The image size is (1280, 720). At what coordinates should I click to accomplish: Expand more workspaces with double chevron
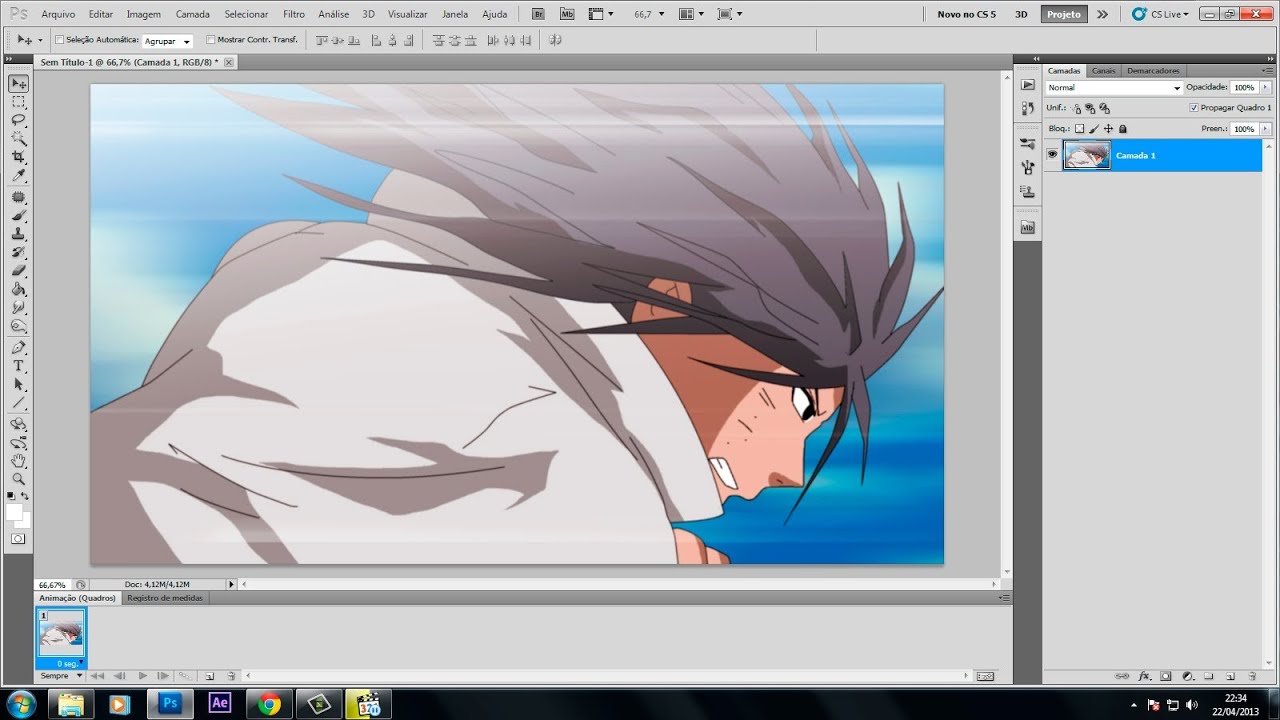(x=1102, y=14)
